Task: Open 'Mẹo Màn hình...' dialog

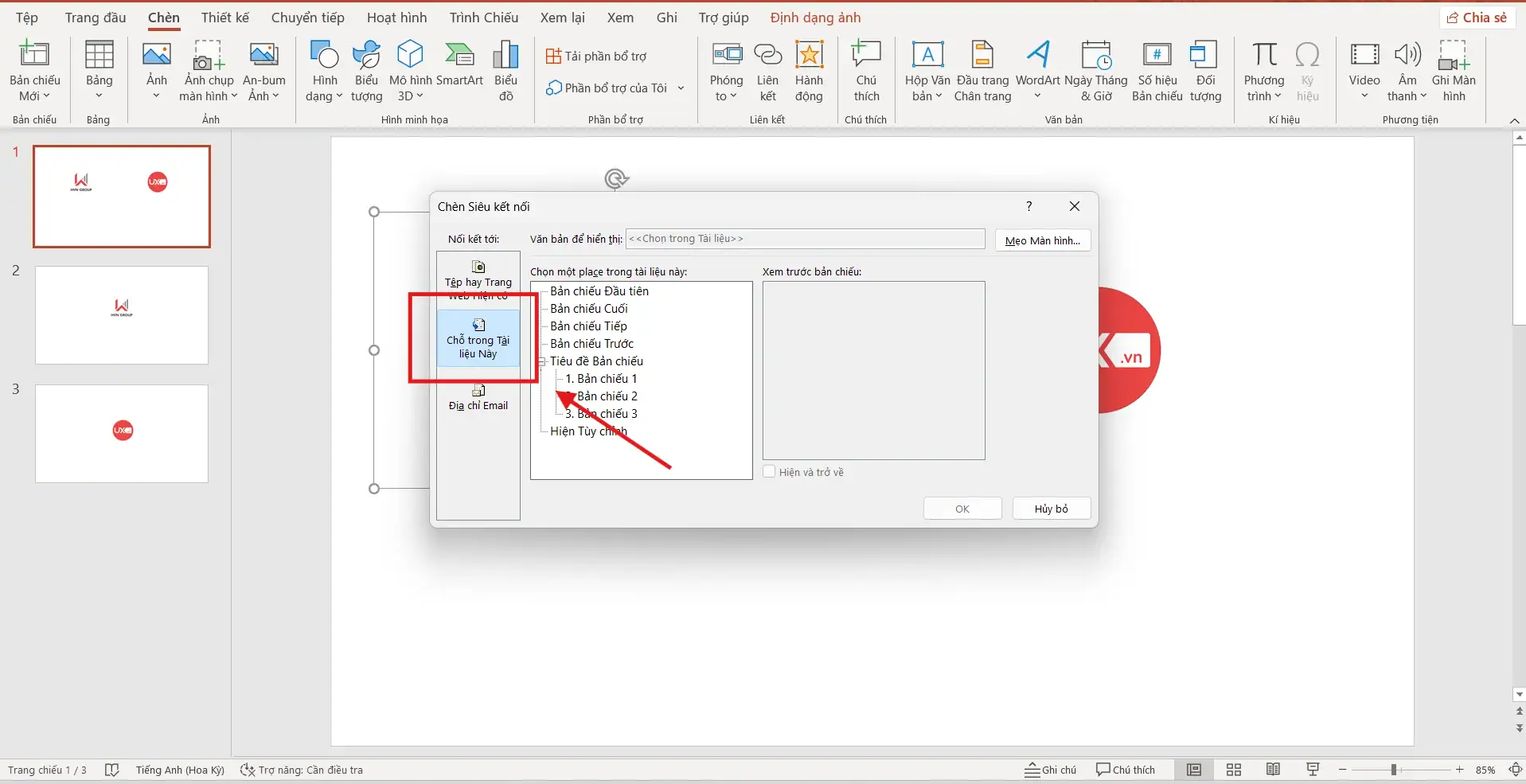Action: coord(1043,240)
